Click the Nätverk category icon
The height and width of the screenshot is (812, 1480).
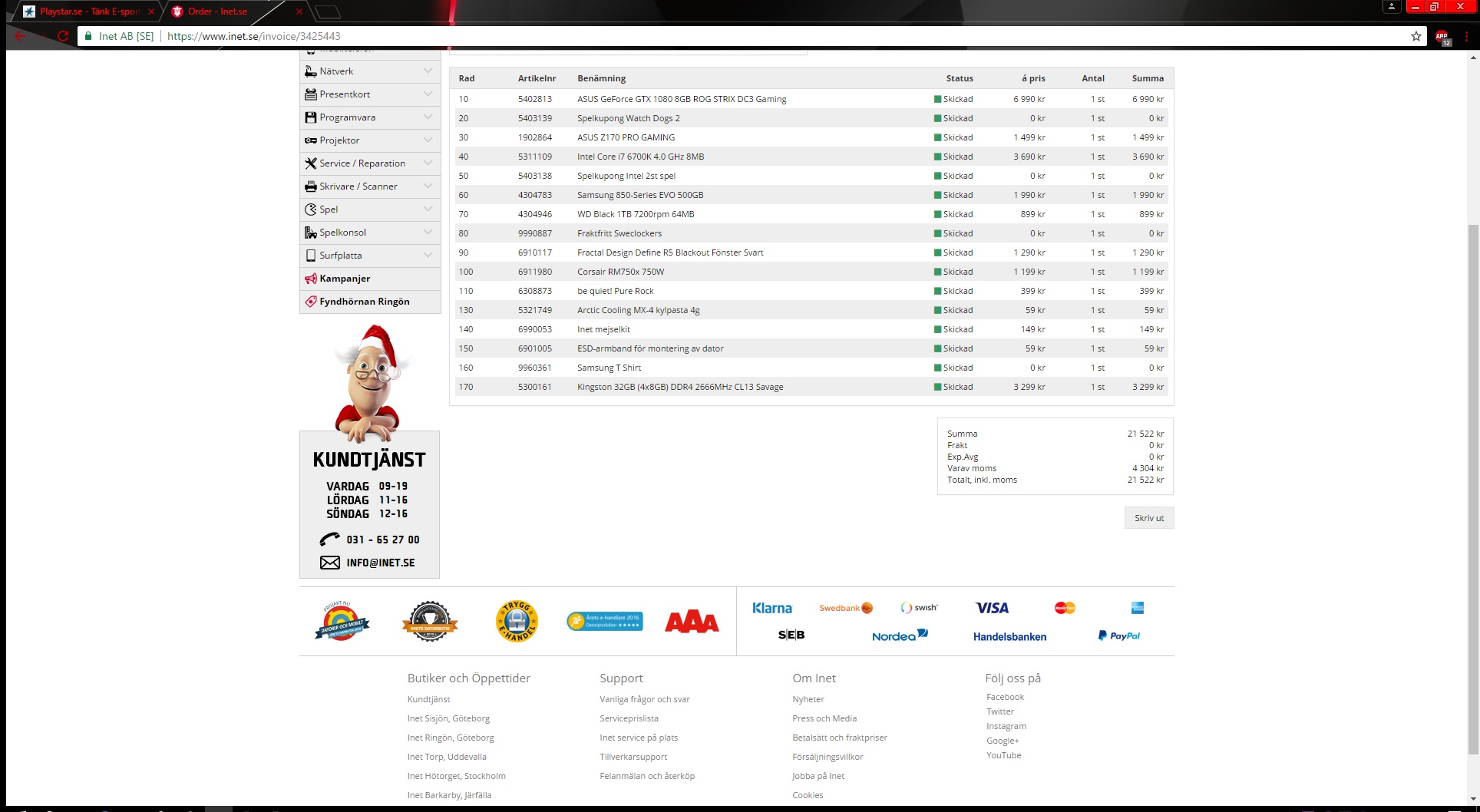[x=311, y=71]
